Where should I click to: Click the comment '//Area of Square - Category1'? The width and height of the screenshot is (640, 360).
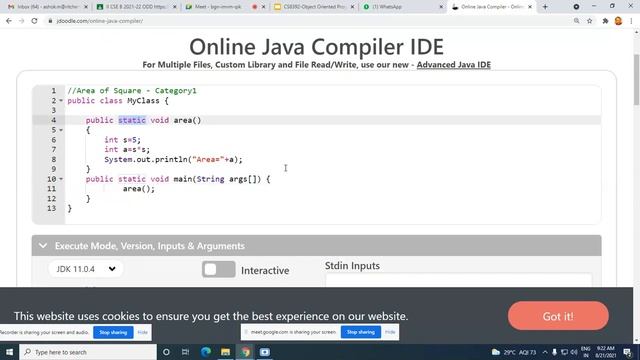(132, 91)
